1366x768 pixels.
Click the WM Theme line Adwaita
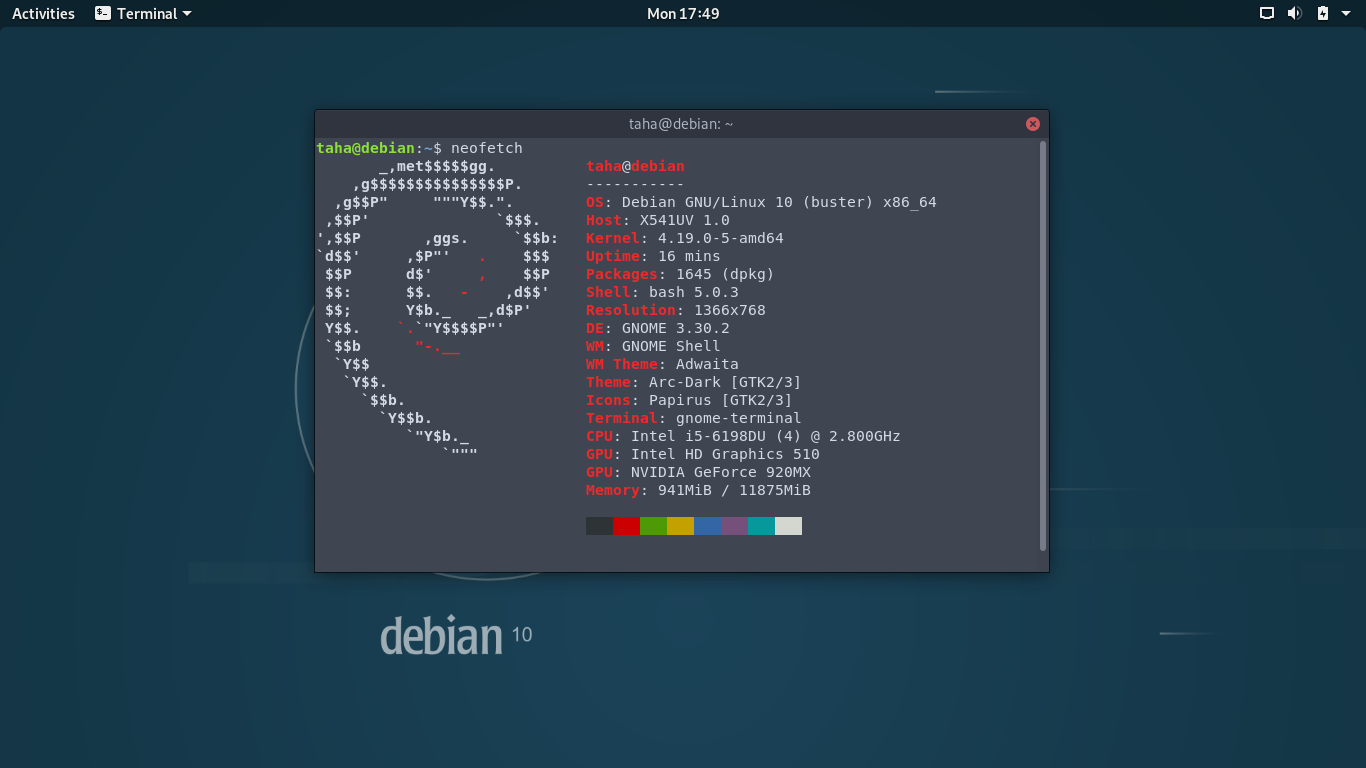coord(662,364)
